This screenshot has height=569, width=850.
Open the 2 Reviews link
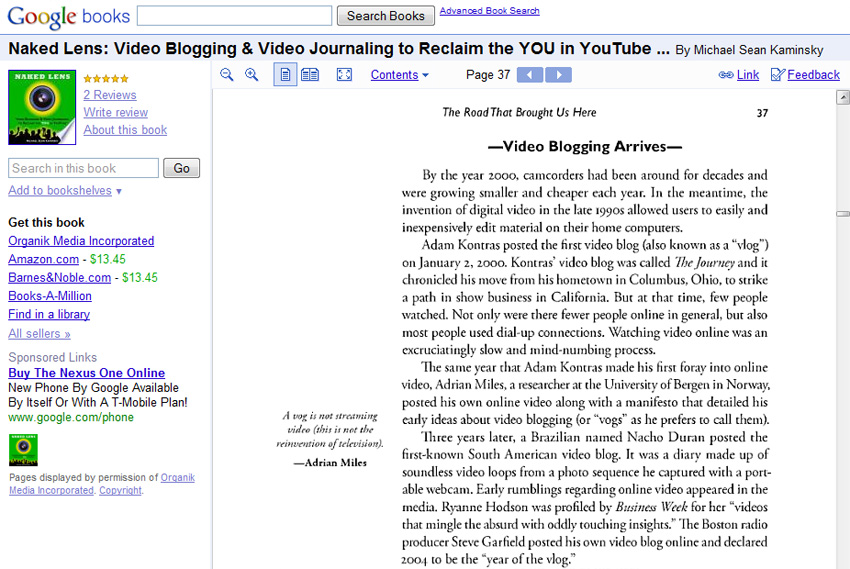109,95
